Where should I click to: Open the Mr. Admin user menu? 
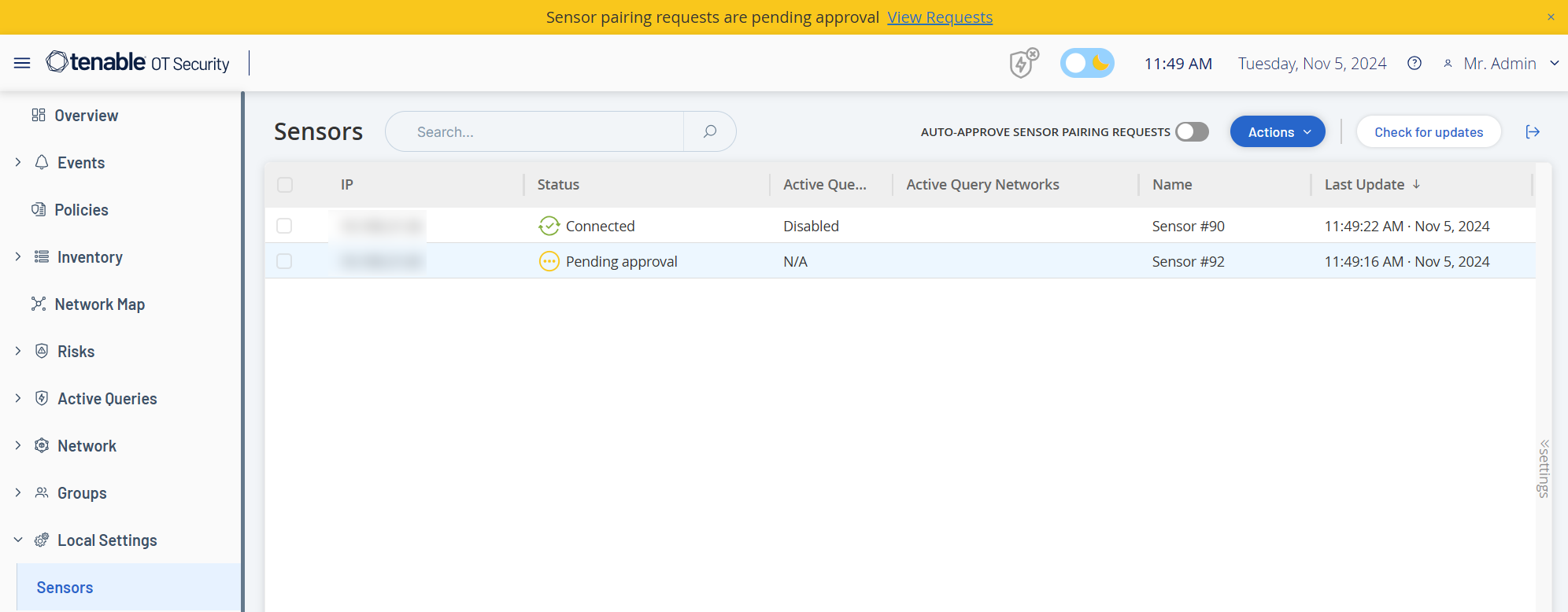coord(1501,63)
